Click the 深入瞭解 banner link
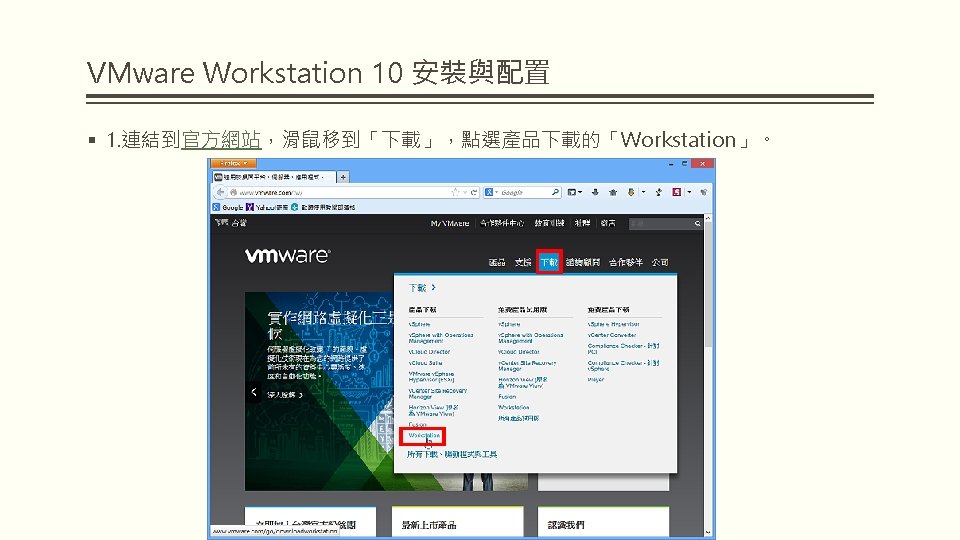 pyautogui.click(x=285, y=396)
